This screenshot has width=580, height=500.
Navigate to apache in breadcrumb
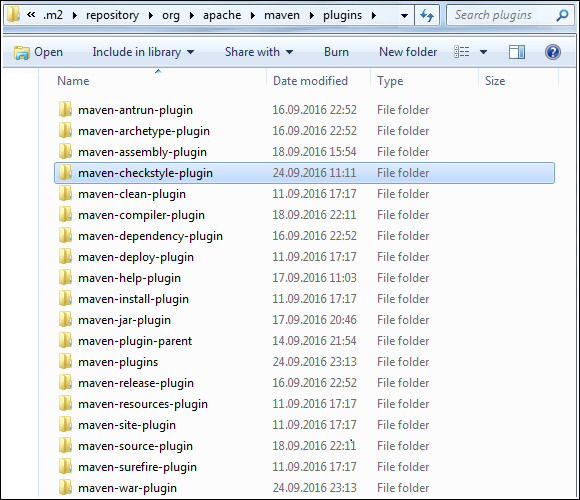(x=222, y=15)
